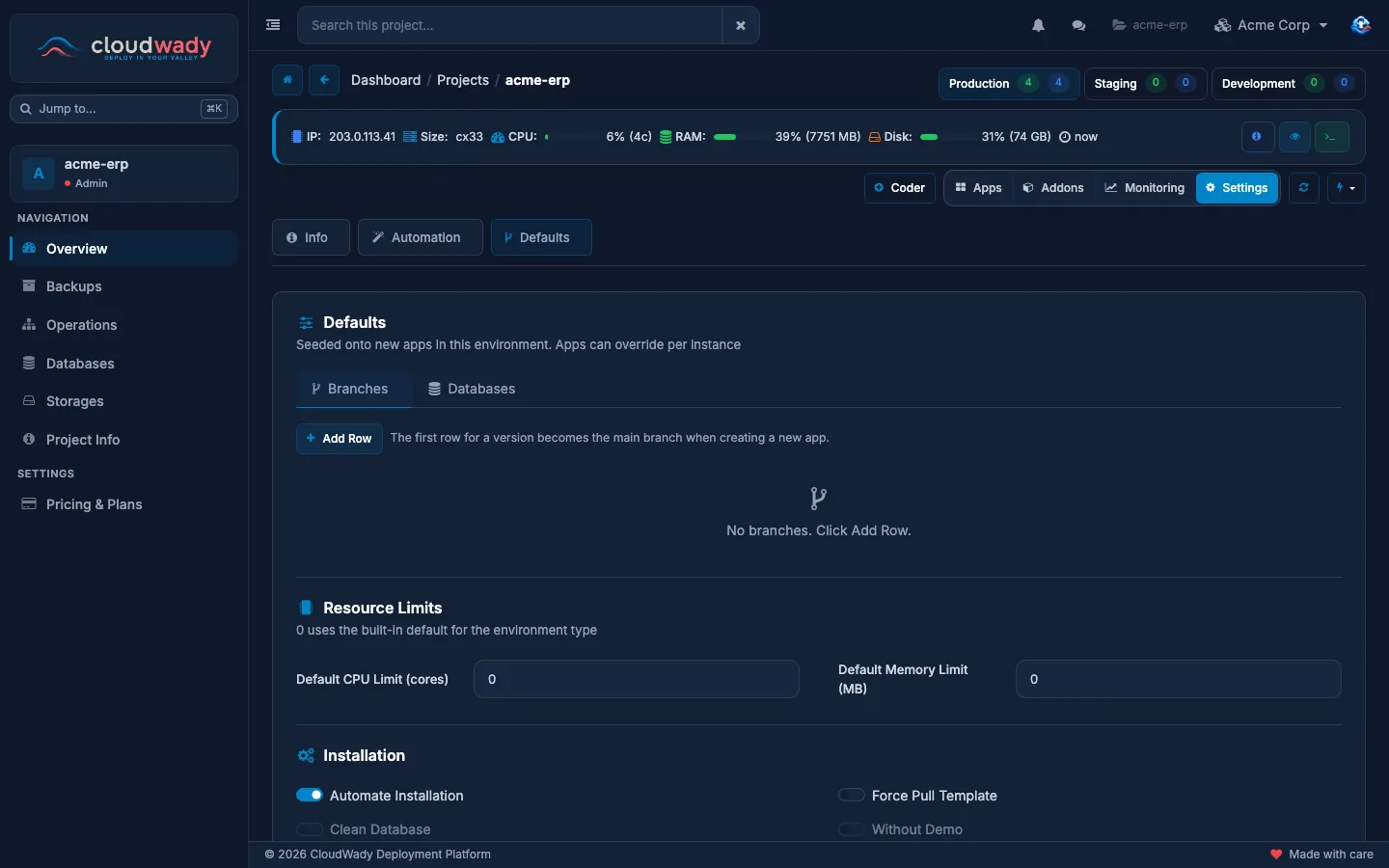This screenshot has height=868, width=1389.
Task: Click the refresh sync icon button
Action: coord(1303,188)
